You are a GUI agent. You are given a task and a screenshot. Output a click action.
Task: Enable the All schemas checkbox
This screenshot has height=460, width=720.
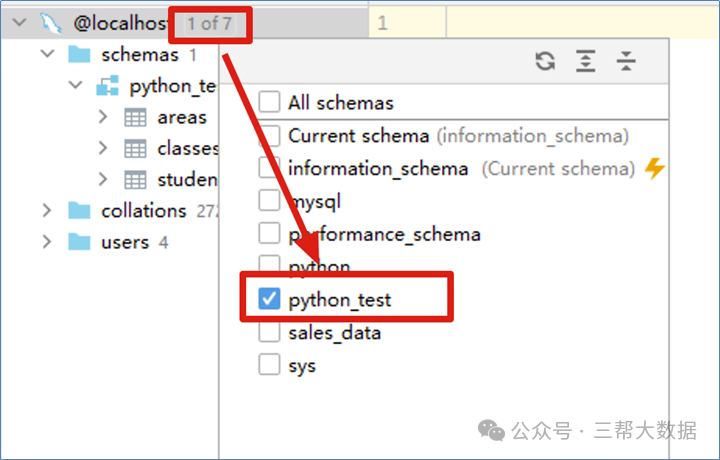click(x=269, y=102)
